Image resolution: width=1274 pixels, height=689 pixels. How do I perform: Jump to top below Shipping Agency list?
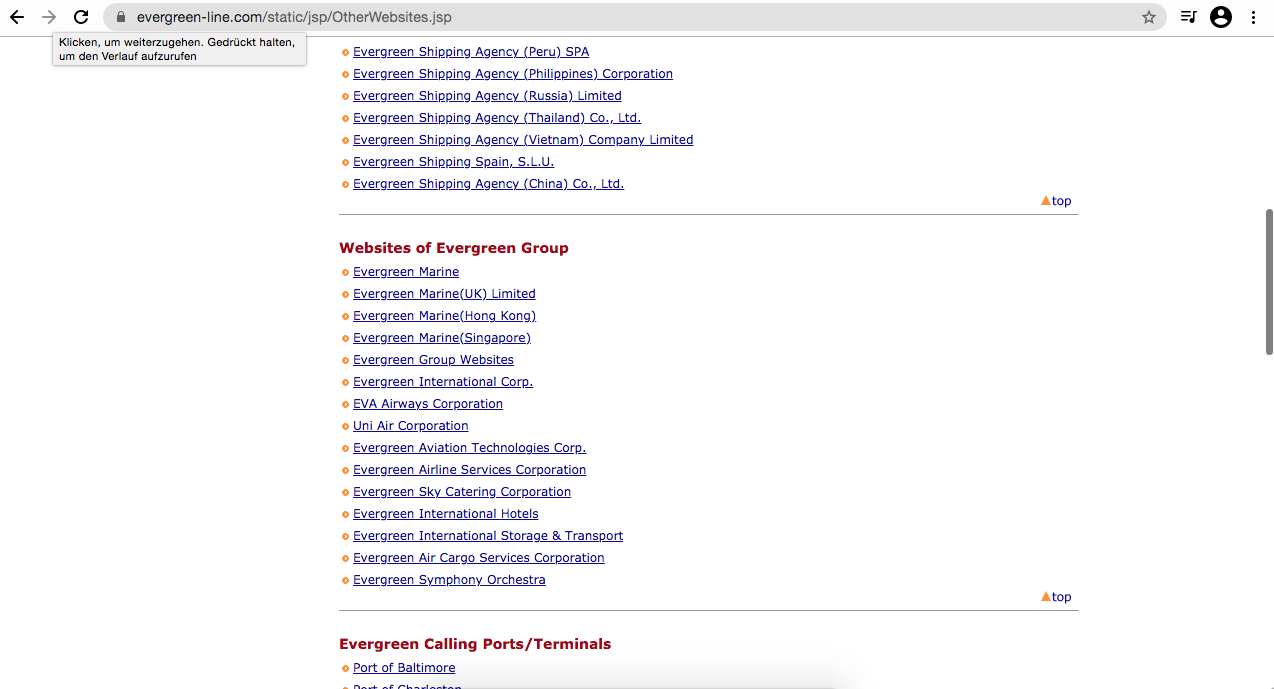(1056, 201)
